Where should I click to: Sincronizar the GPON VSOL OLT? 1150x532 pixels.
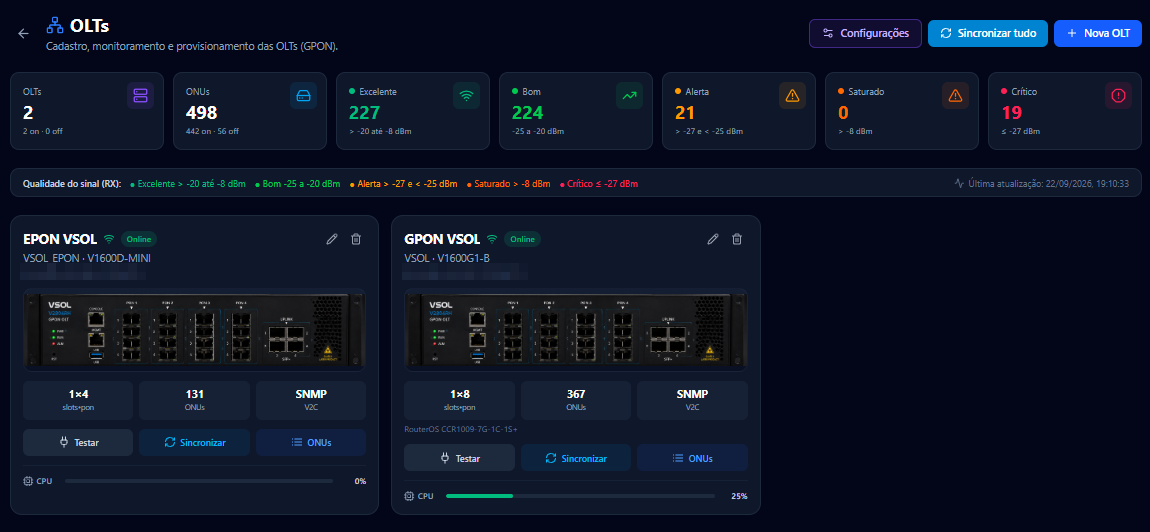point(576,458)
